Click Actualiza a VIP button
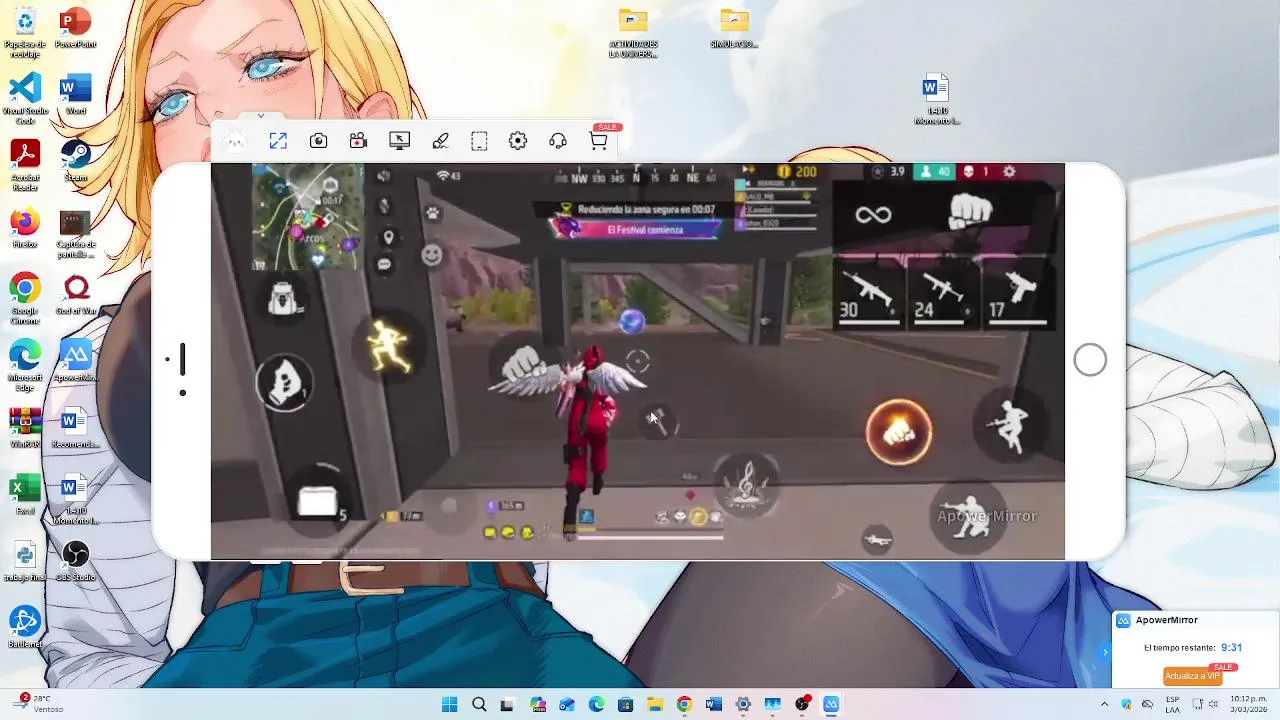1280x720 pixels. (1192, 676)
